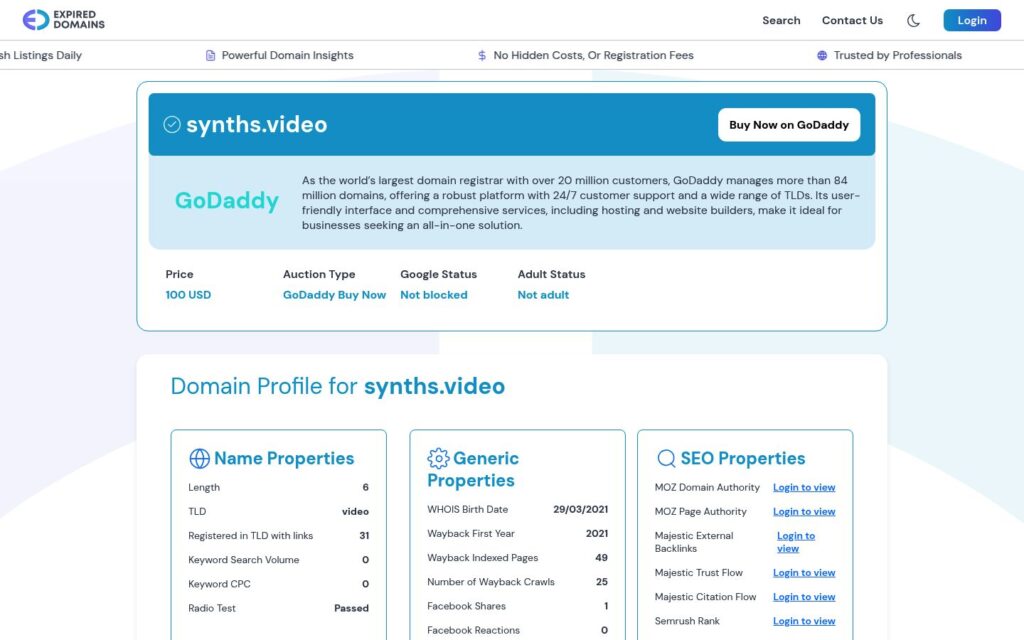This screenshot has width=1024, height=640.
Task: Click the Powerful Domain Insights text
Action: (287, 56)
